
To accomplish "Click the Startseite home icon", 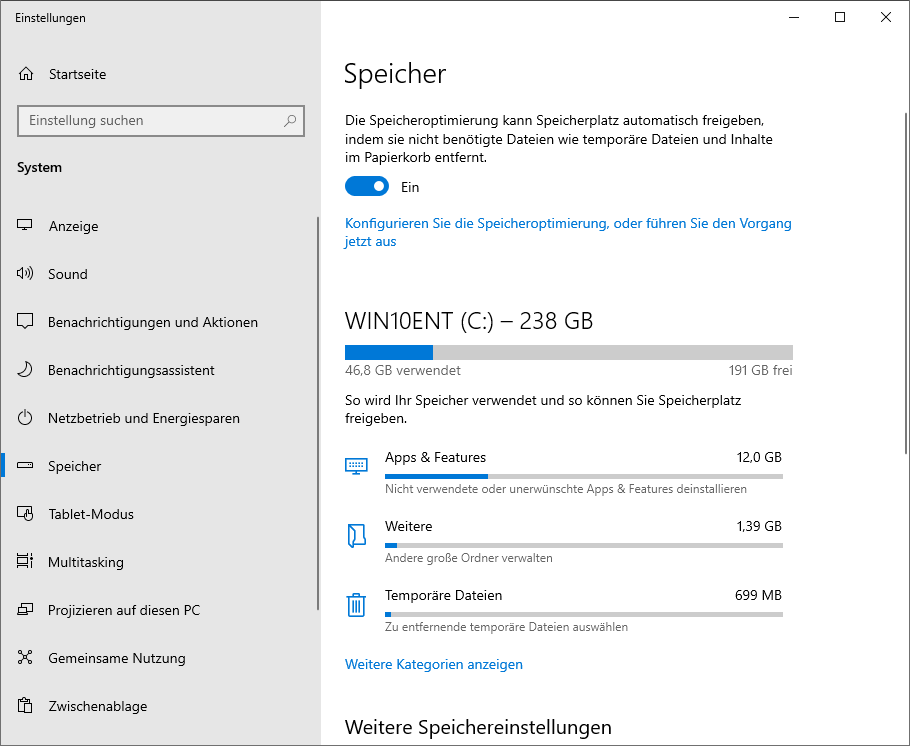I will [x=26, y=74].
